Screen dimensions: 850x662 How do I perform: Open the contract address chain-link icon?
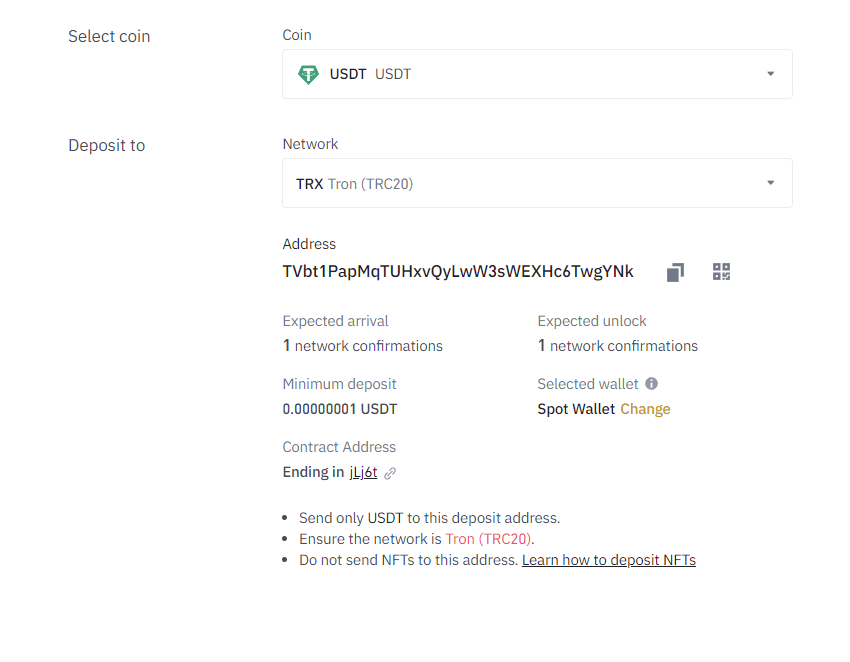pyautogui.click(x=390, y=473)
